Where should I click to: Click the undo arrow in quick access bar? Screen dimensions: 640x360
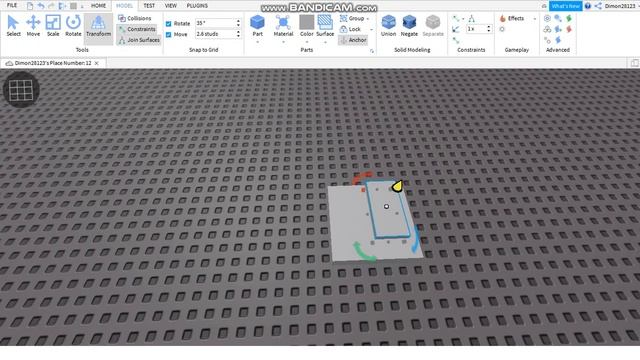[41, 6]
